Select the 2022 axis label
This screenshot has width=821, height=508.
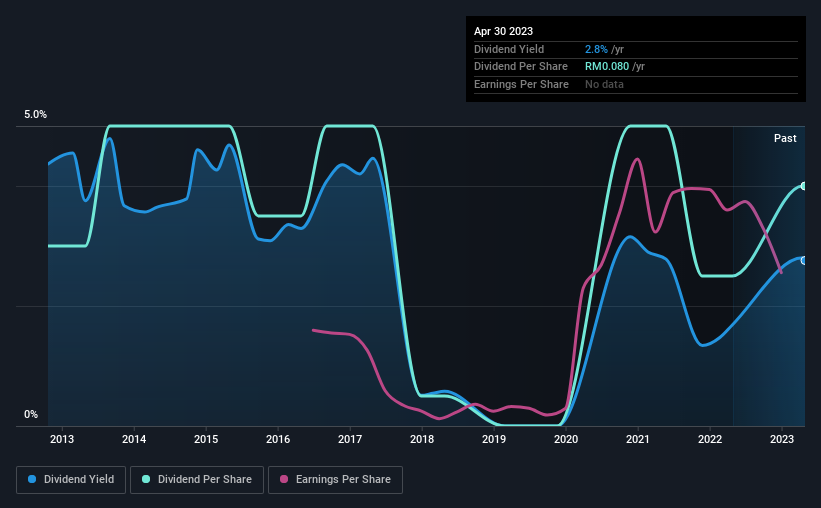coord(710,439)
